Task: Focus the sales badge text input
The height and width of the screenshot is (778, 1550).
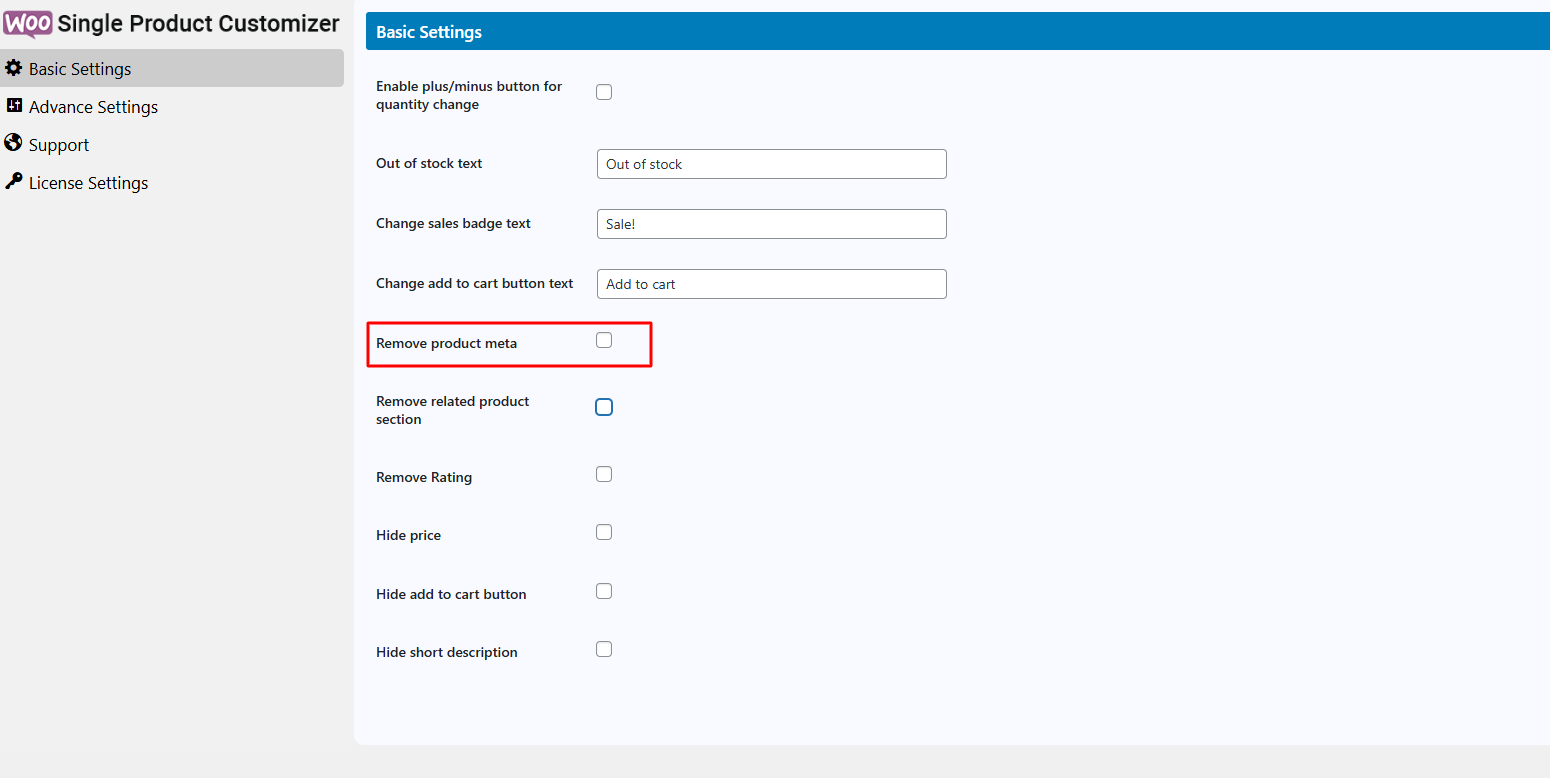Action: 771,224
